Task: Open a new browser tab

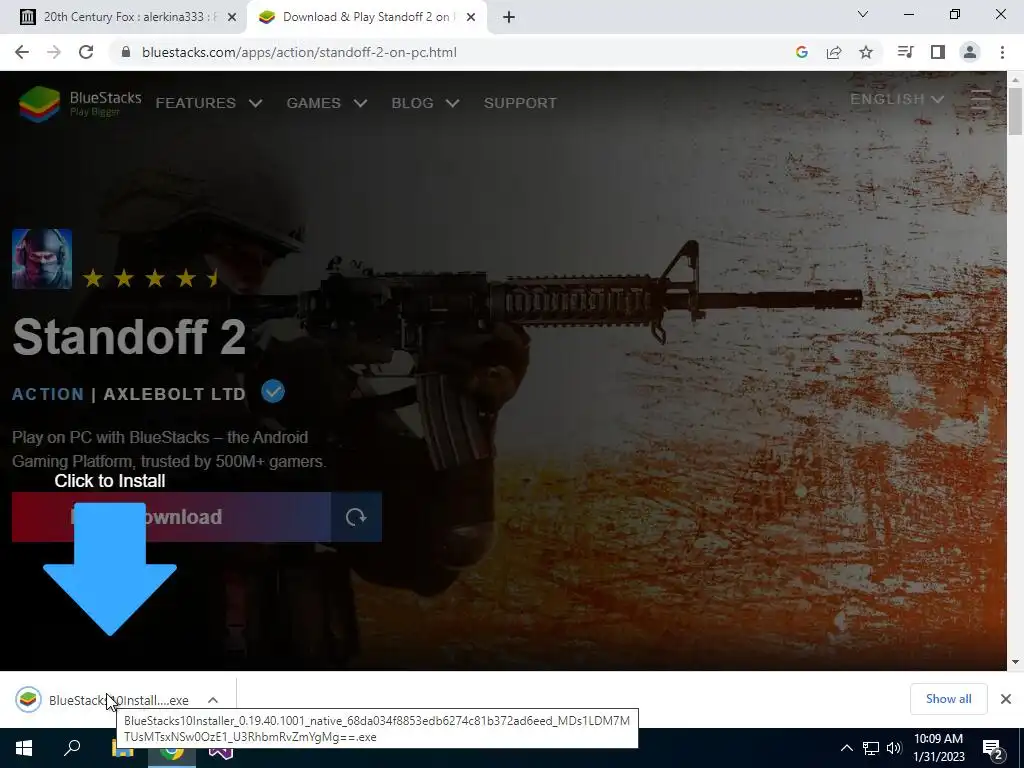Action: pos(509,17)
